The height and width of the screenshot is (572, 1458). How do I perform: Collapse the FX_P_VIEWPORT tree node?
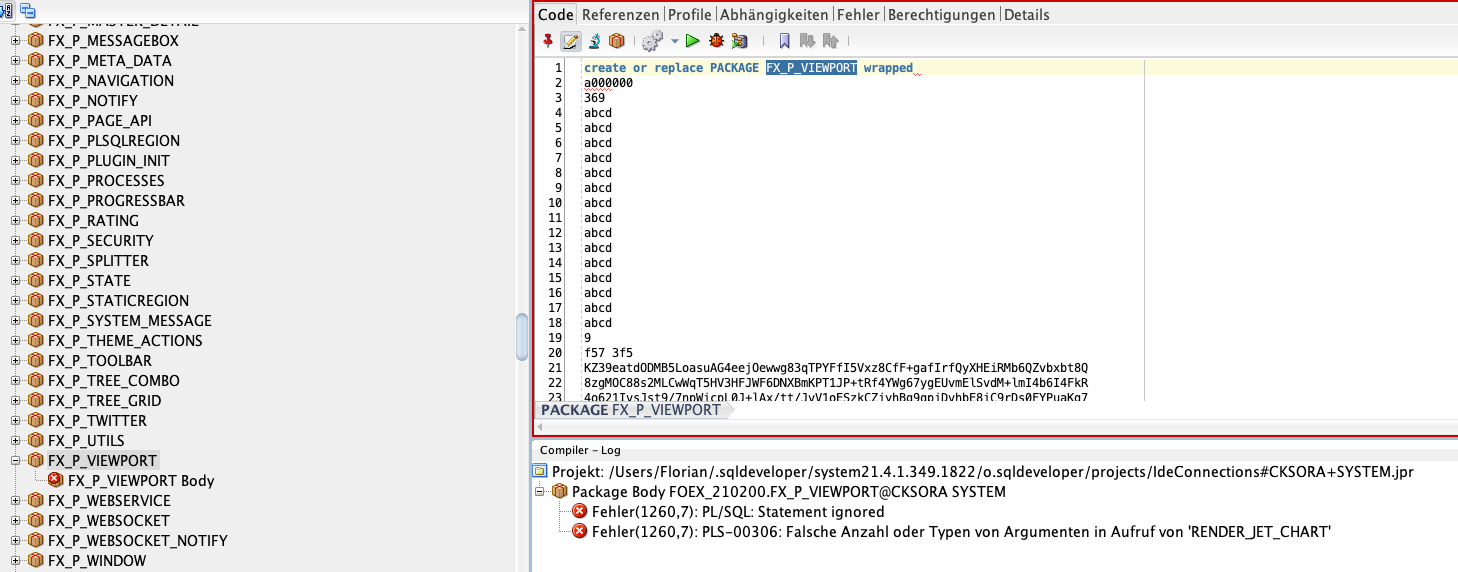(x=15, y=461)
